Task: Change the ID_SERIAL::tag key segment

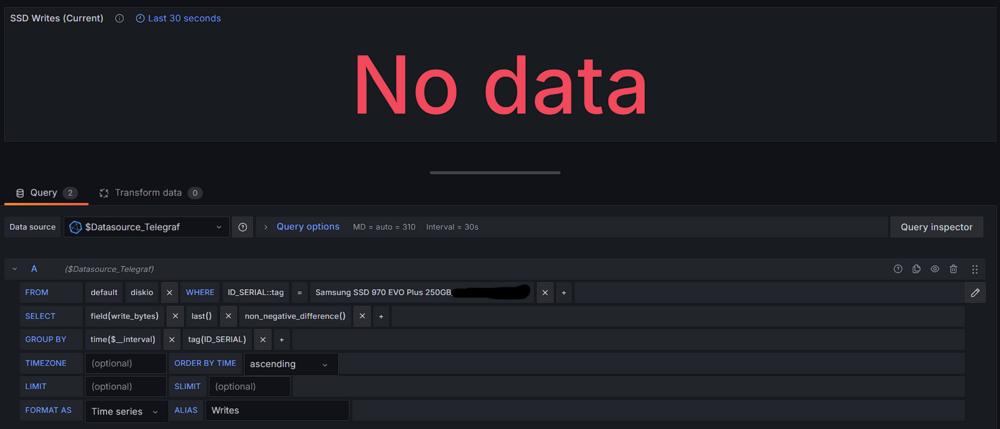Action: (x=256, y=293)
